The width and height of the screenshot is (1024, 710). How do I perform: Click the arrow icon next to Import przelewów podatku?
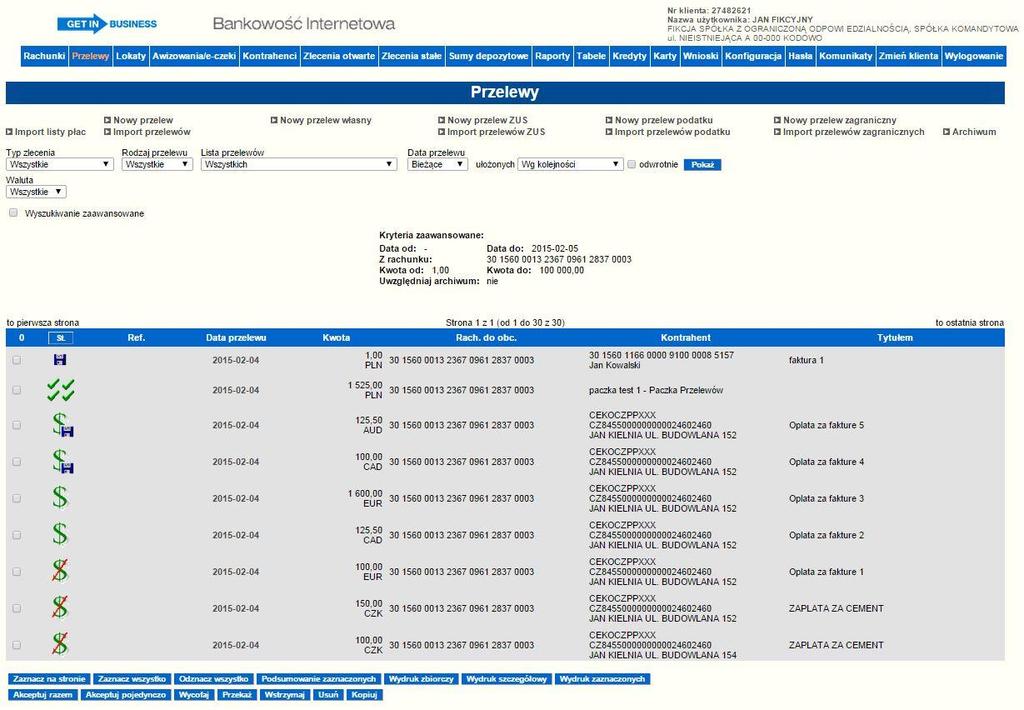[609, 132]
